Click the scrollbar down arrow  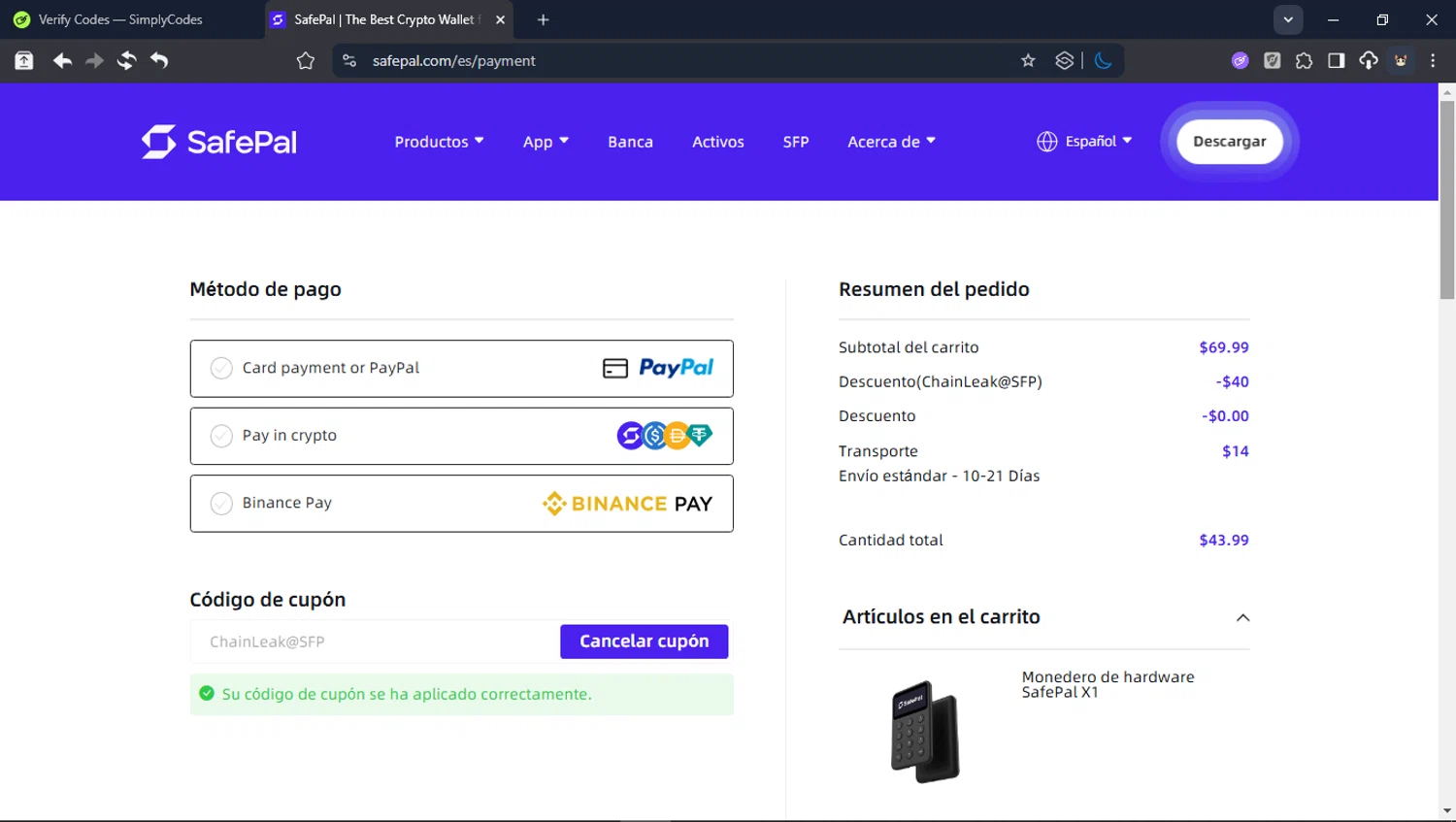coord(1447,811)
